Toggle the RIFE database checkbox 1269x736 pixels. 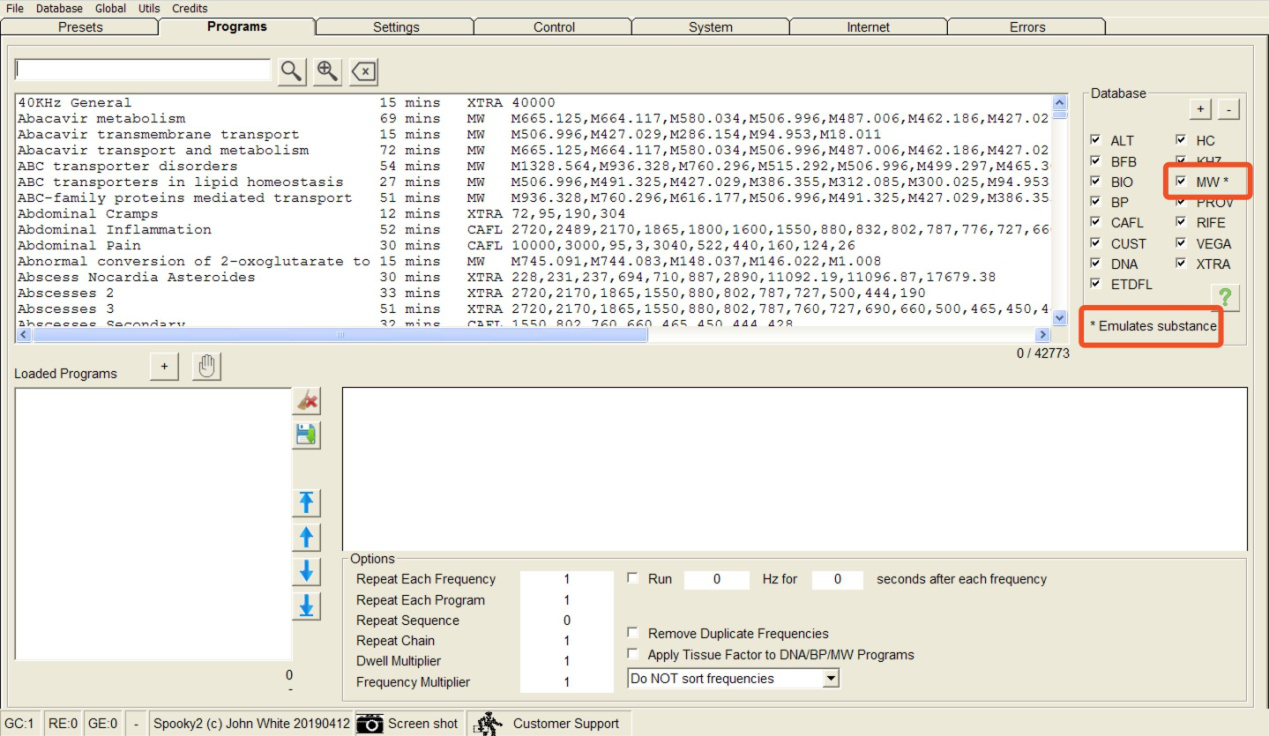[1181, 222]
